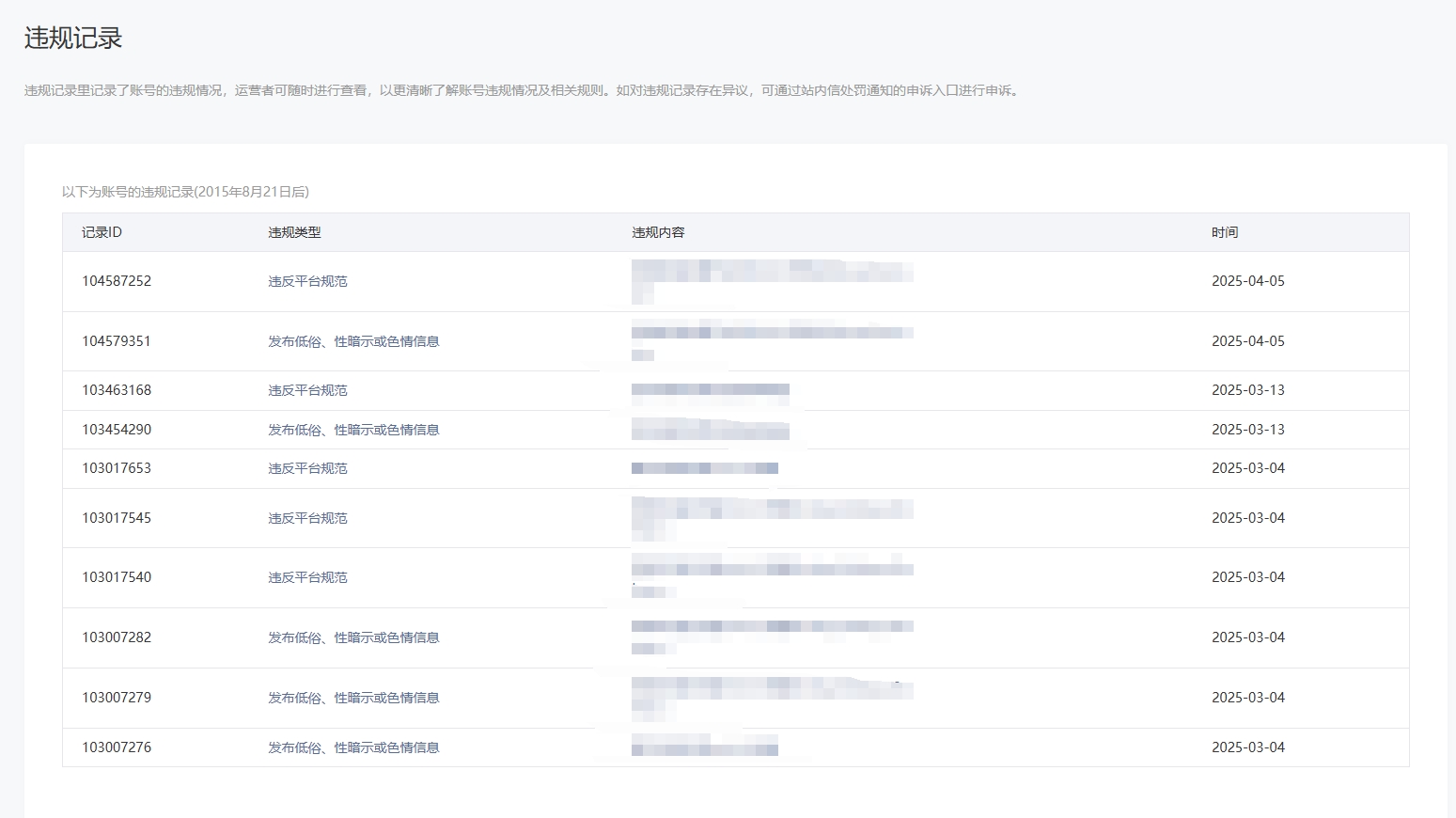Click the 记录ID column header
Screen dimensions: 1456x818
click(x=102, y=232)
